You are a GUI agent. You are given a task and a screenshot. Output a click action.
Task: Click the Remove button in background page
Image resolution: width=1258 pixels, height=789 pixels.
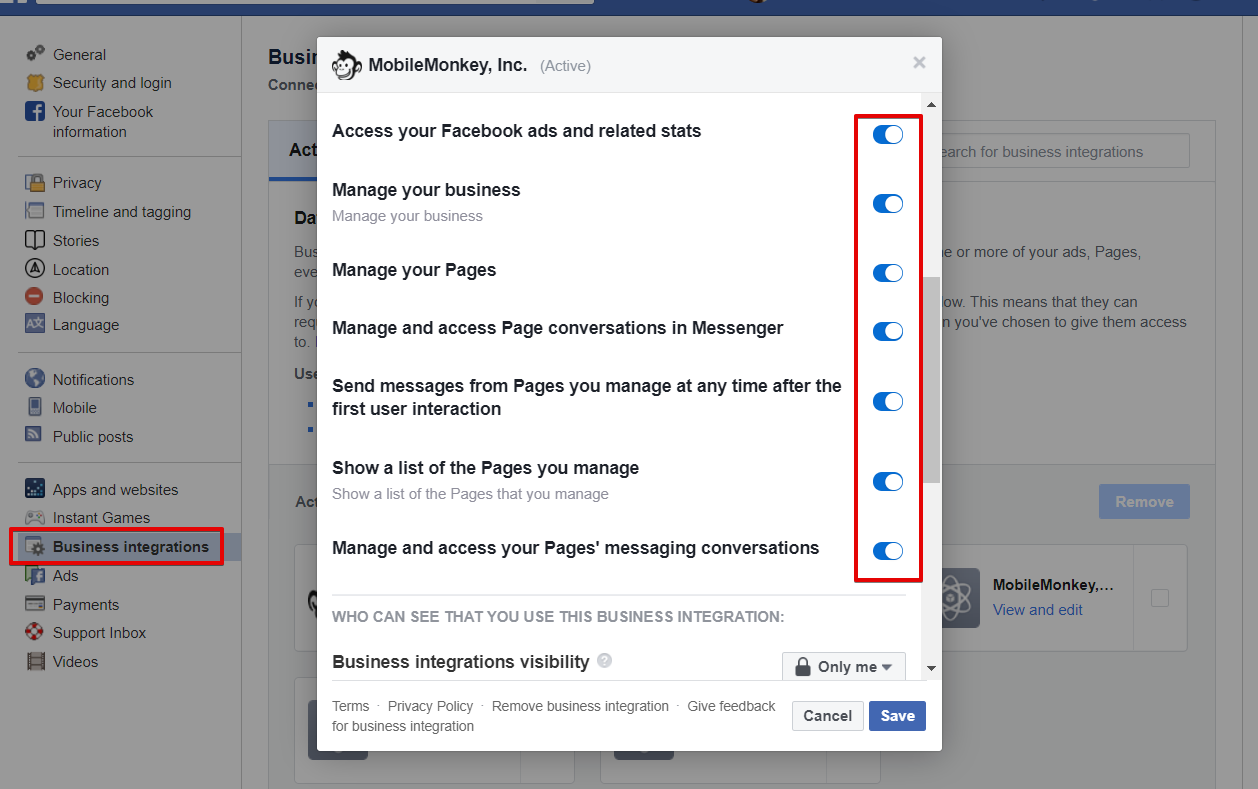pyautogui.click(x=1144, y=502)
